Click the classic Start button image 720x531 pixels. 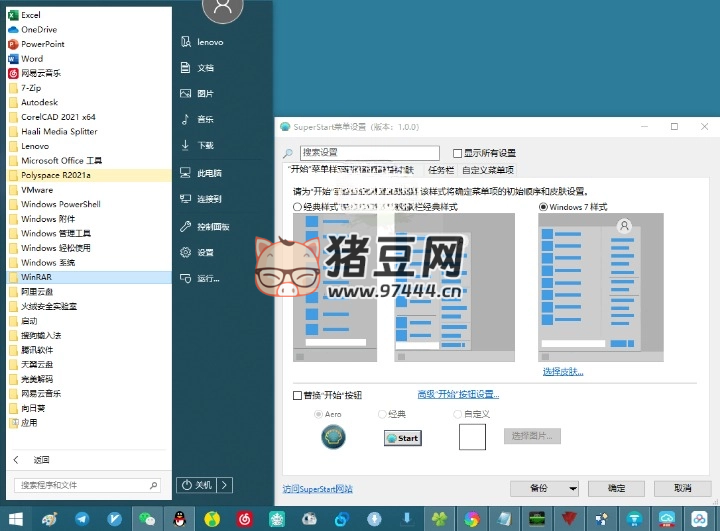[403, 438]
